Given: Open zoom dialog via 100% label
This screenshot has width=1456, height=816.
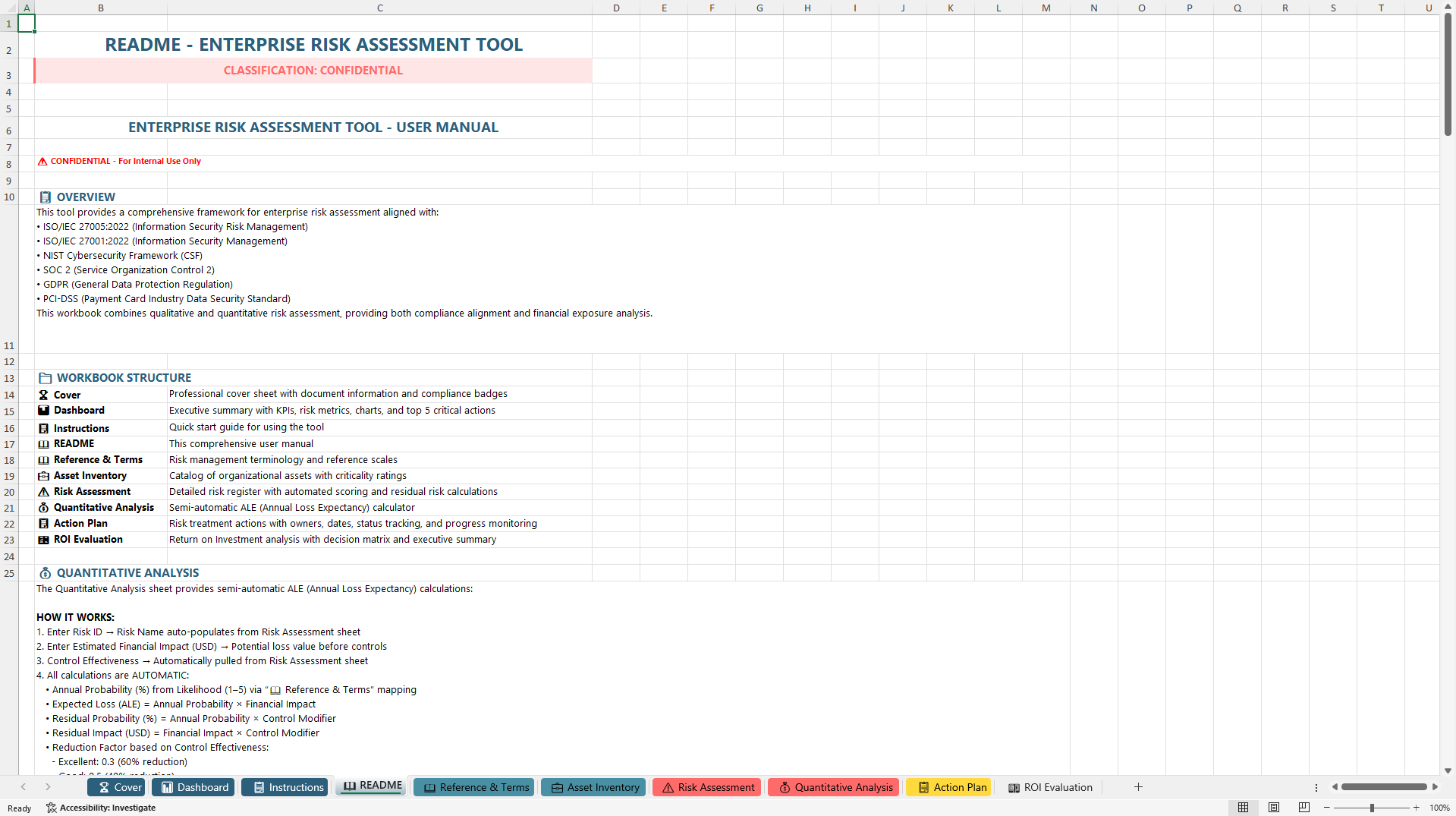Looking at the screenshot, I should (x=1439, y=808).
